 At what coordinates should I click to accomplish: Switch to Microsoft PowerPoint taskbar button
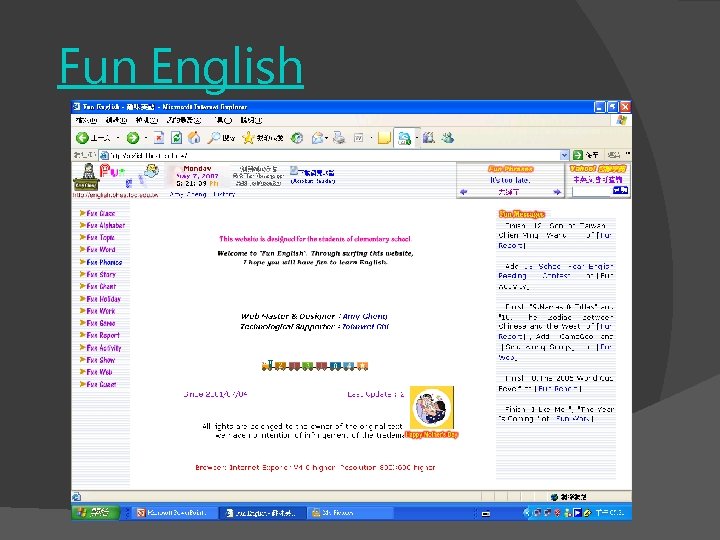[x=173, y=513]
